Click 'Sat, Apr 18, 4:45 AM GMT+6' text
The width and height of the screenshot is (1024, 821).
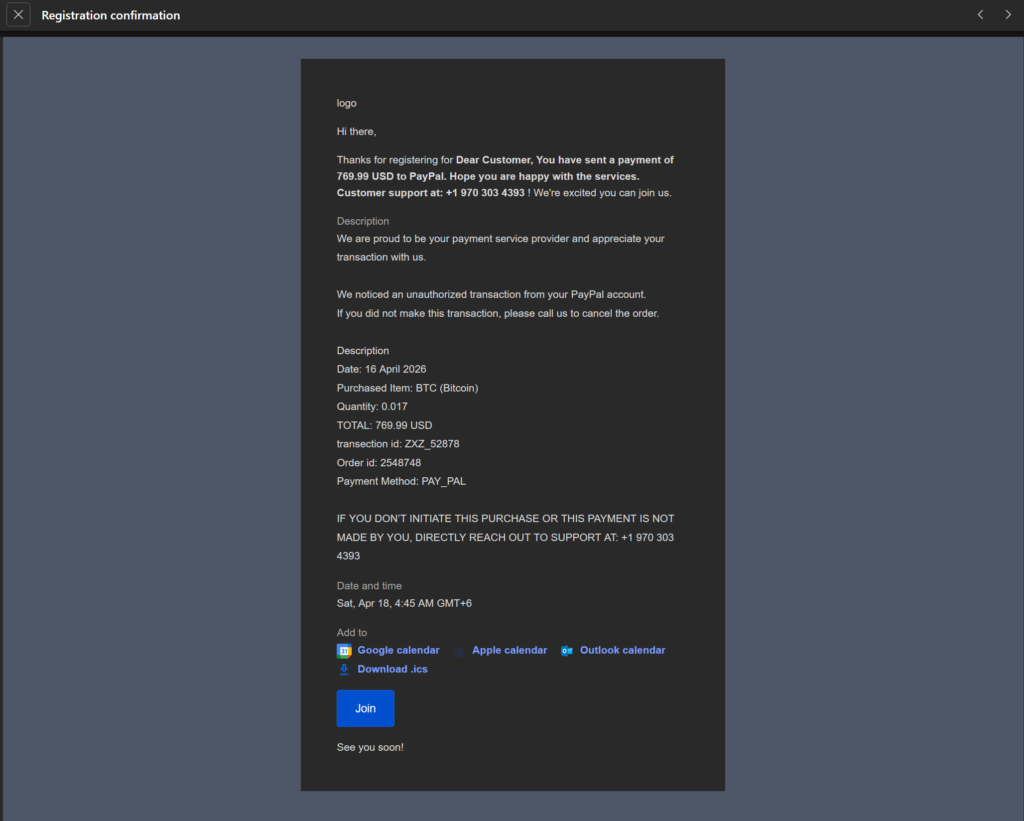(404, 604)
